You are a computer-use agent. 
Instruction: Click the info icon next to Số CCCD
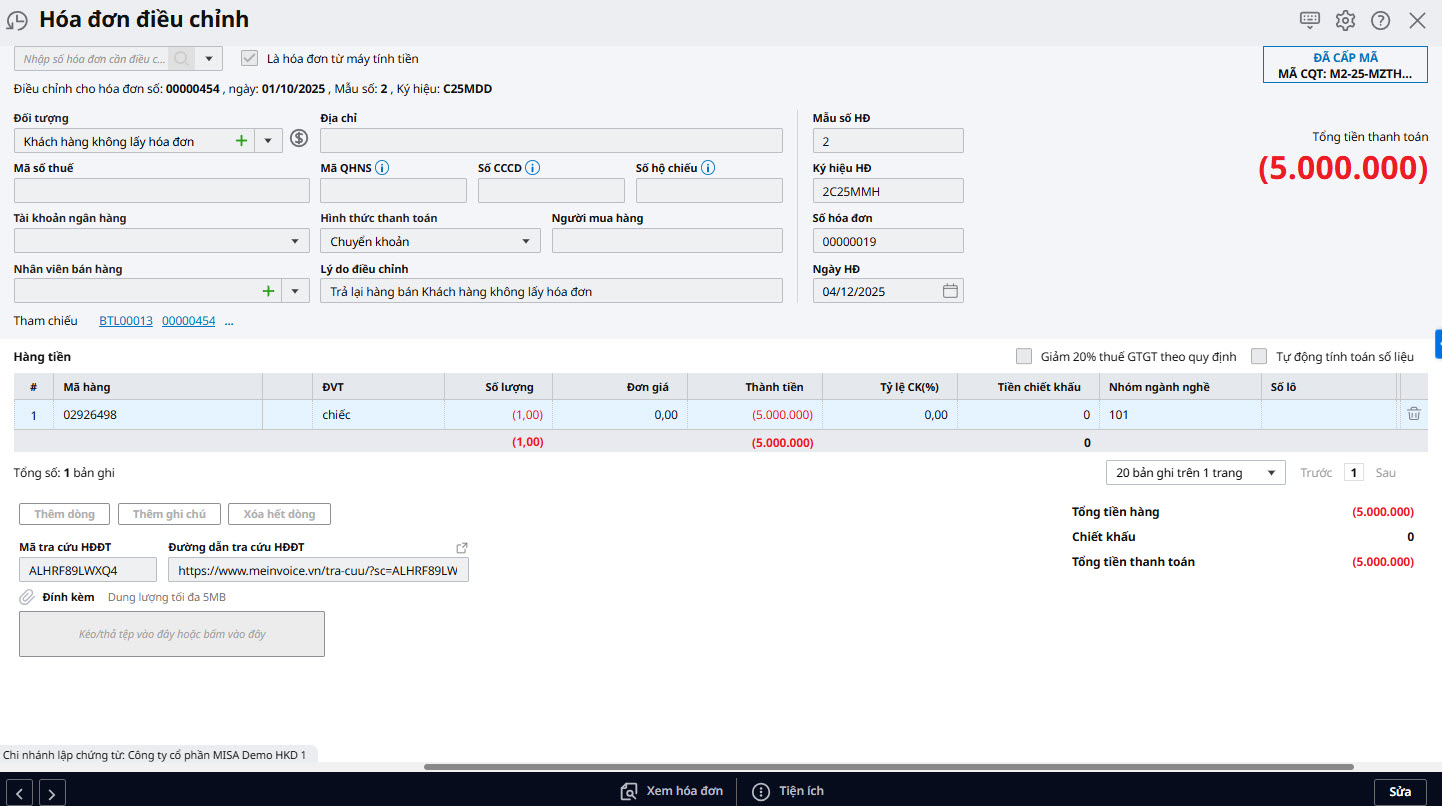[533, 168]
